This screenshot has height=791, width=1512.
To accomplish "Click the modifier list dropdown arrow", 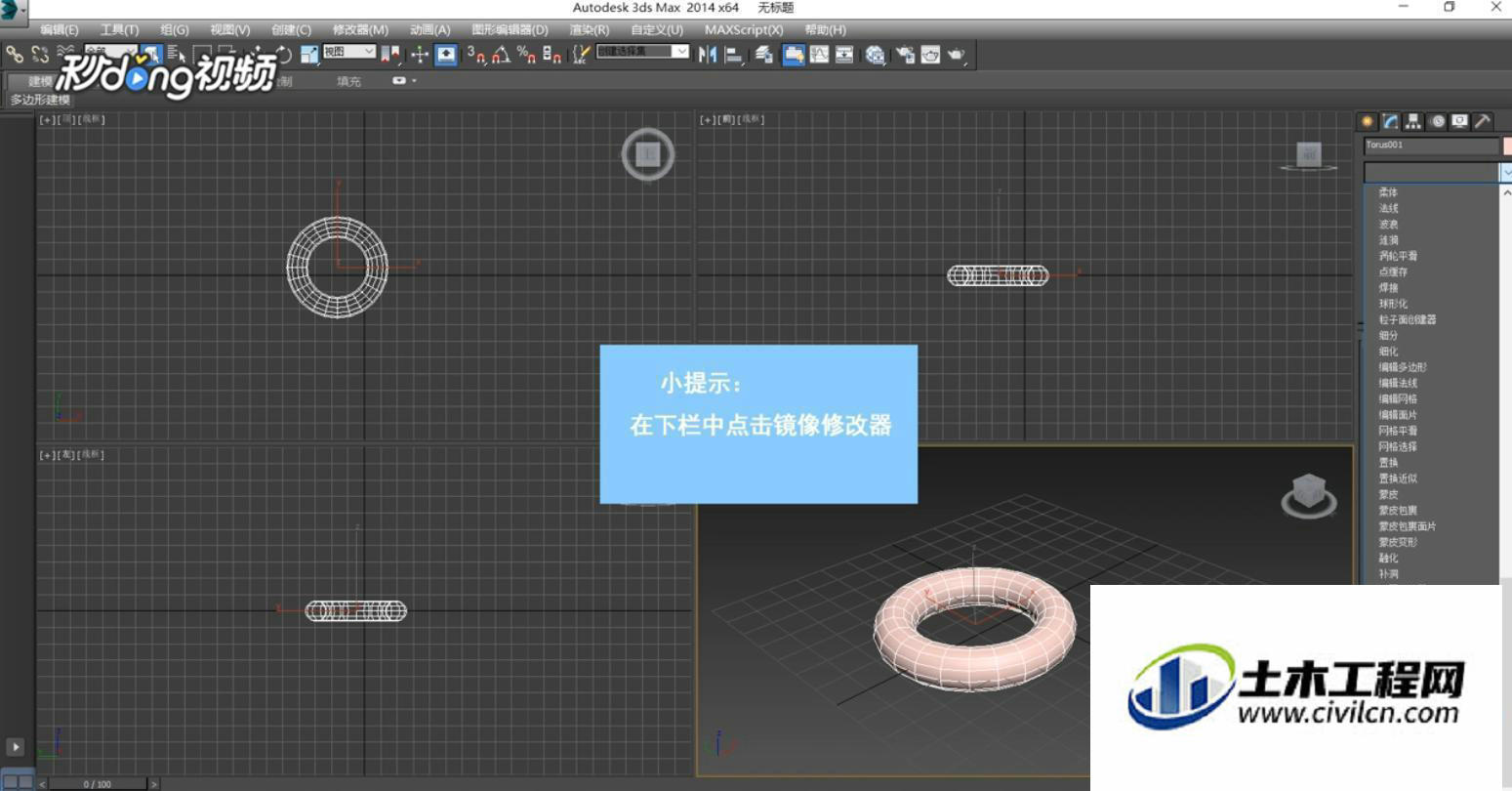I will 1505,172.
